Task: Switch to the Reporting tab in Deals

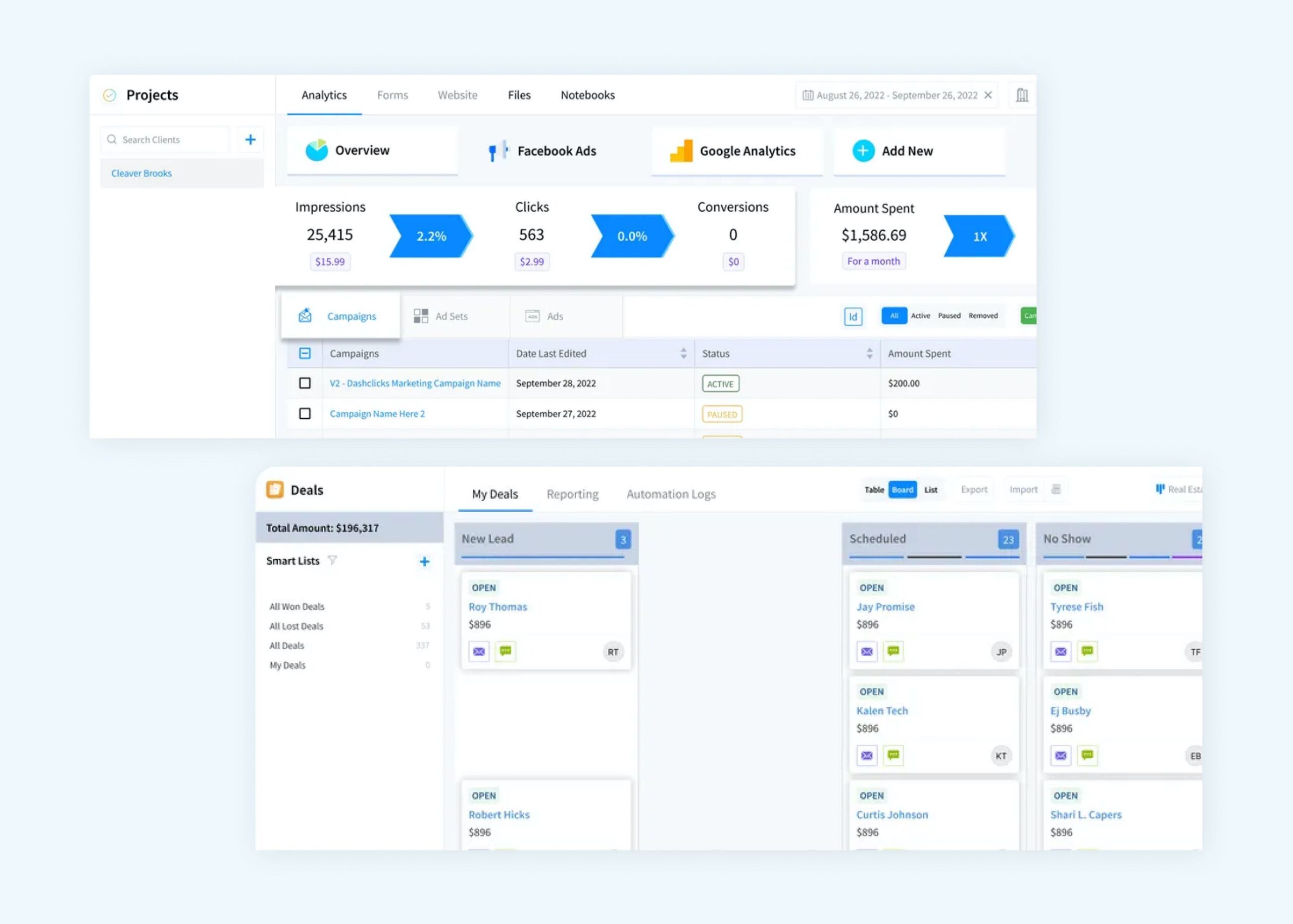Action: tap(572, 494)
